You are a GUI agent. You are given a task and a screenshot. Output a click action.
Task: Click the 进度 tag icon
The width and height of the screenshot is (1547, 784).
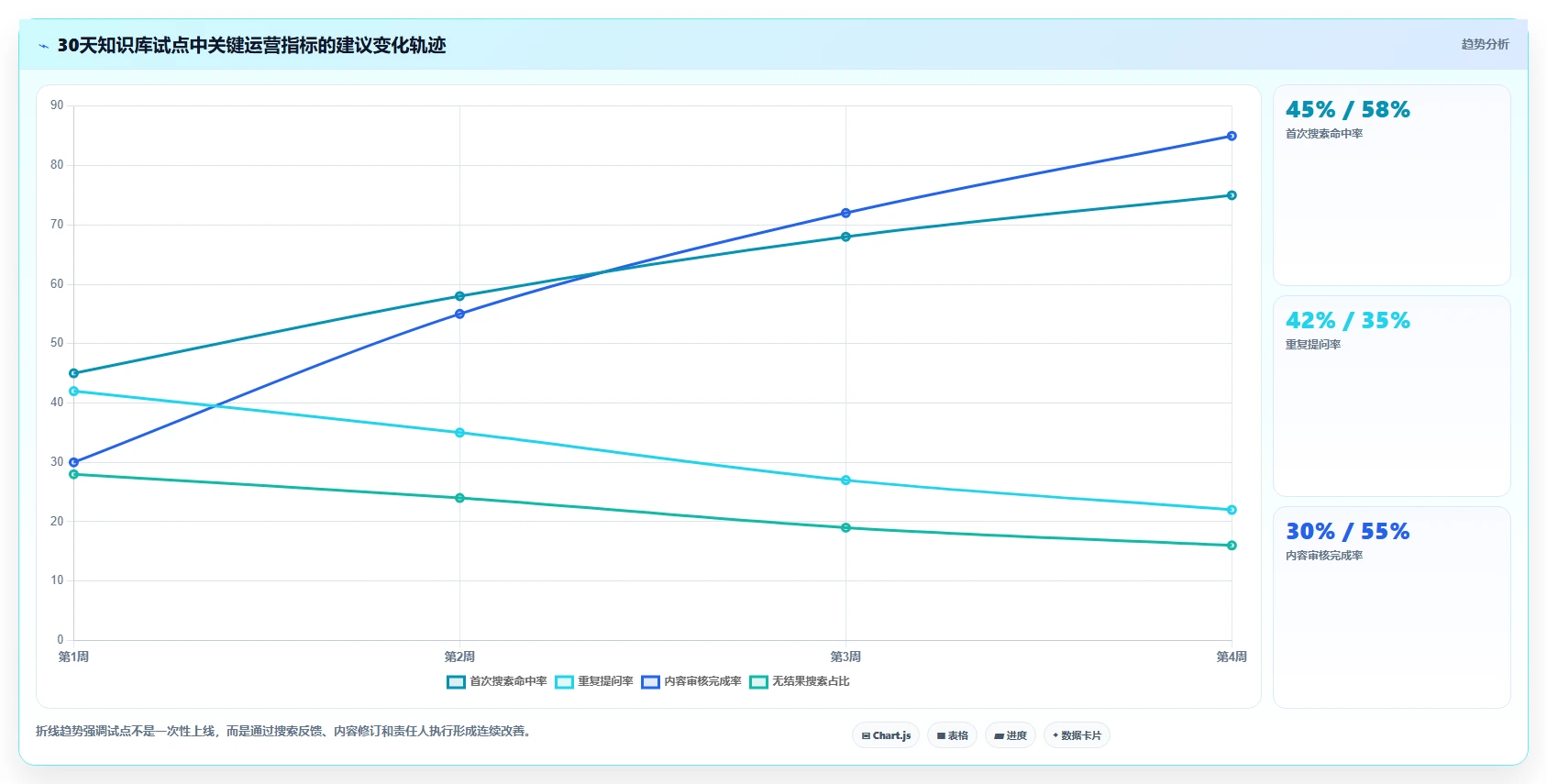pyautogui.click(x=999, y=735)
